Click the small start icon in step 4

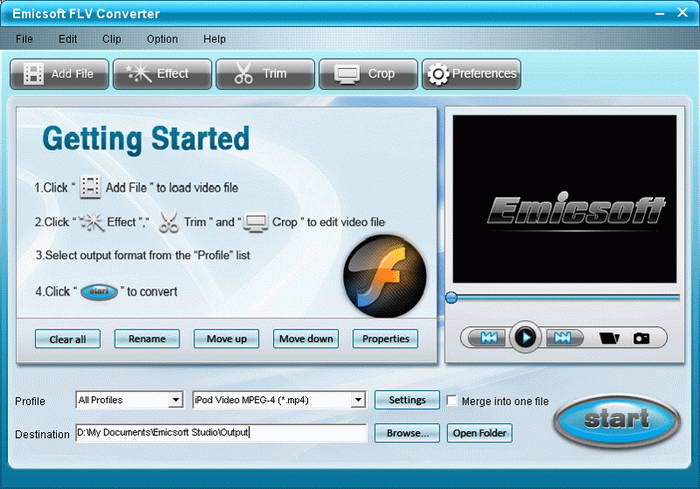99,292
